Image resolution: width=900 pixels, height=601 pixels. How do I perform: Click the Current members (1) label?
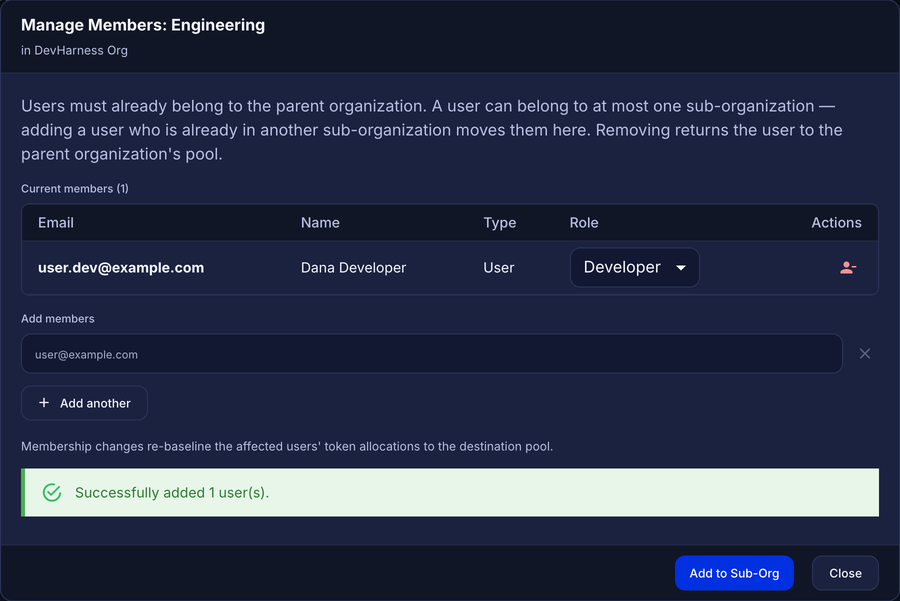75,189
